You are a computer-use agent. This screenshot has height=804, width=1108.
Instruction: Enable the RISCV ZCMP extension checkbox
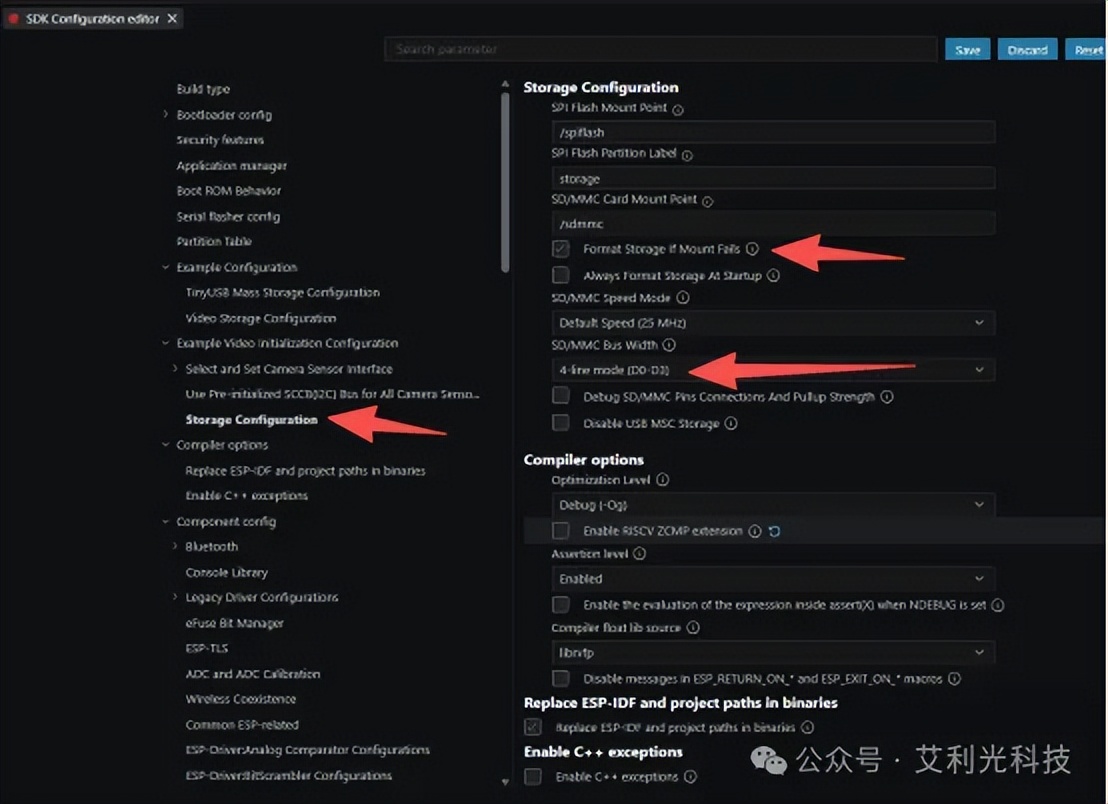click(x=561, y=531)
